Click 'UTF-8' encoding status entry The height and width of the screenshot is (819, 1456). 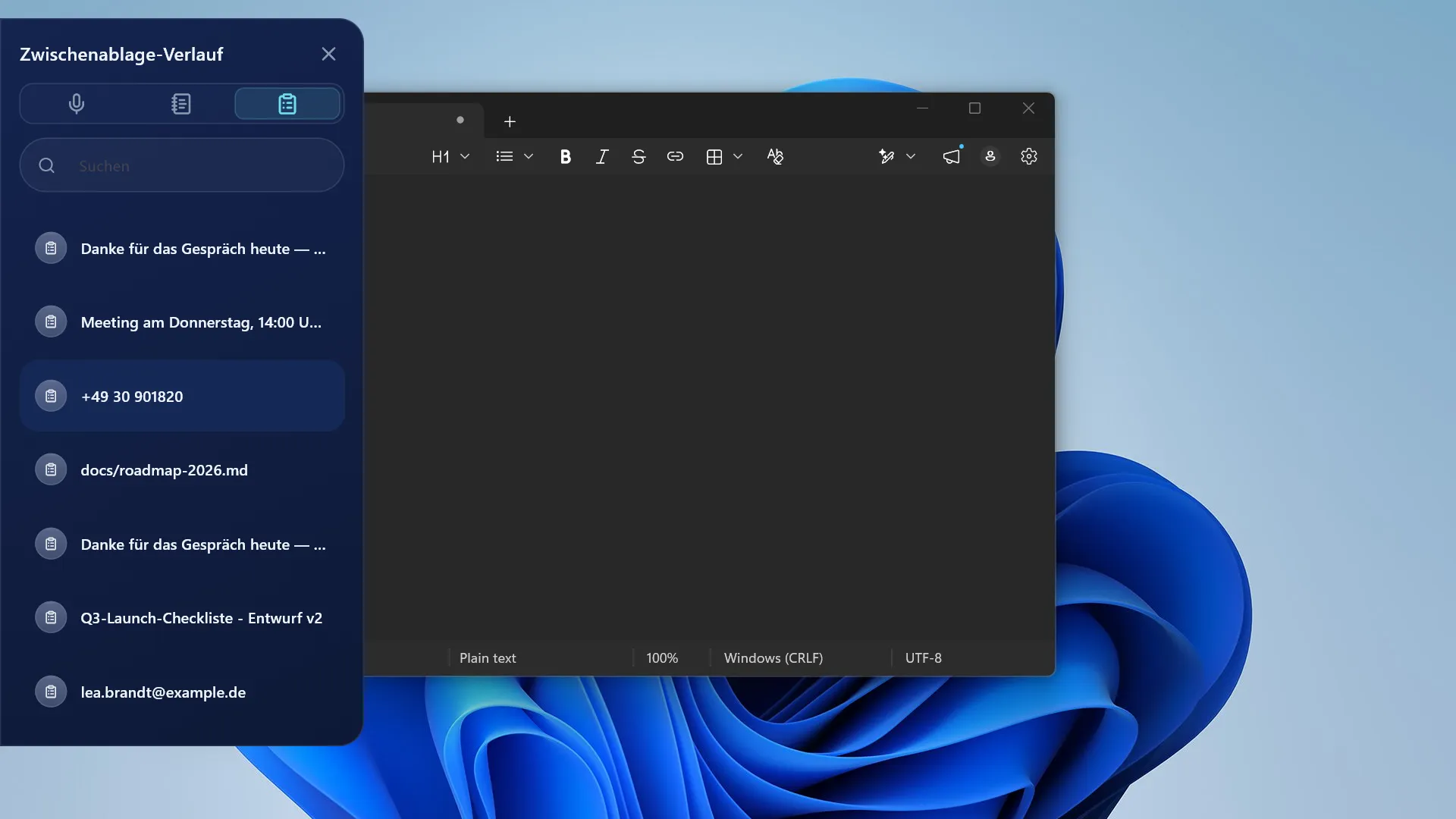coord(924,658)
